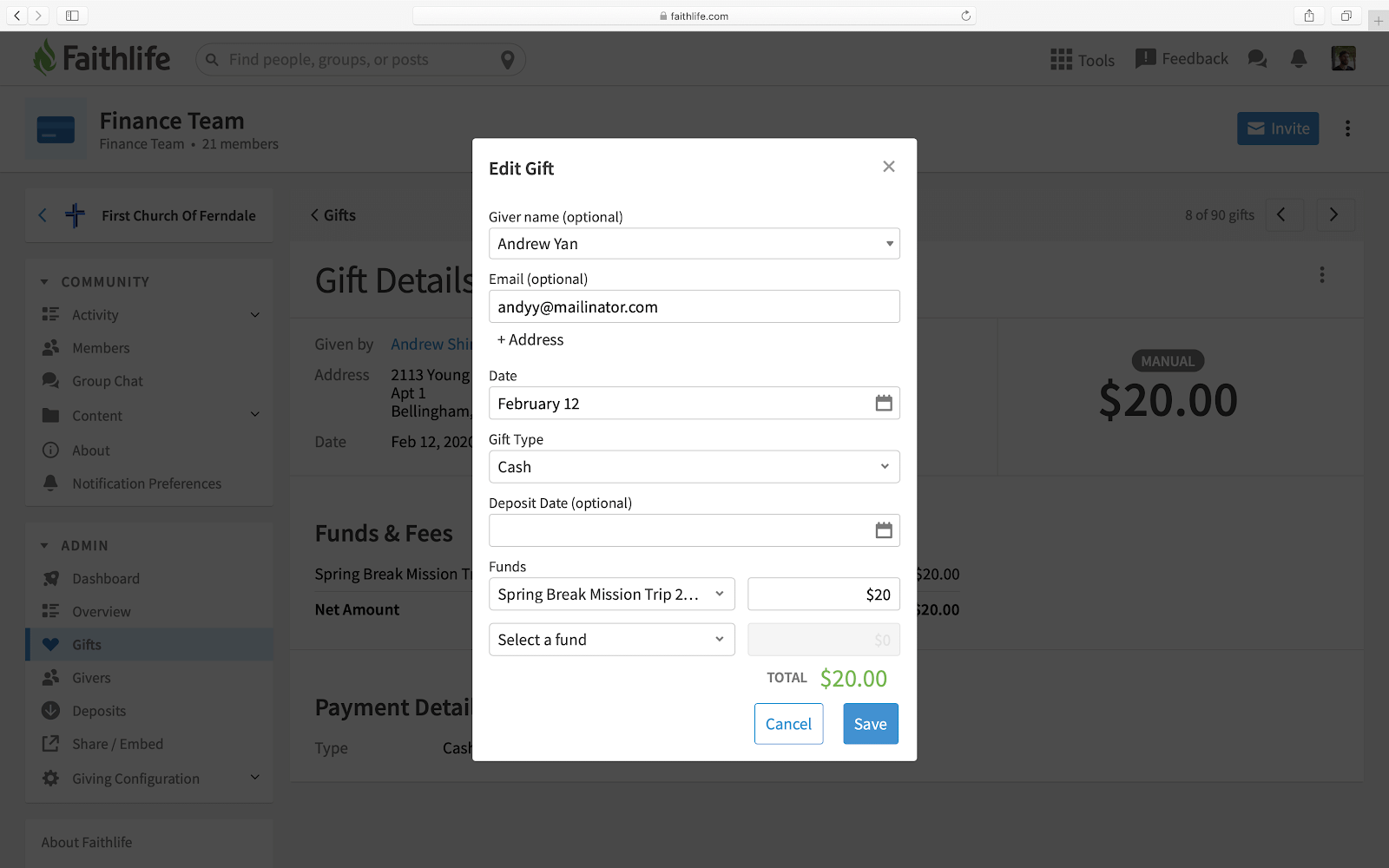Go to the next gift
1389x868 pixels.
point(1334,214)
